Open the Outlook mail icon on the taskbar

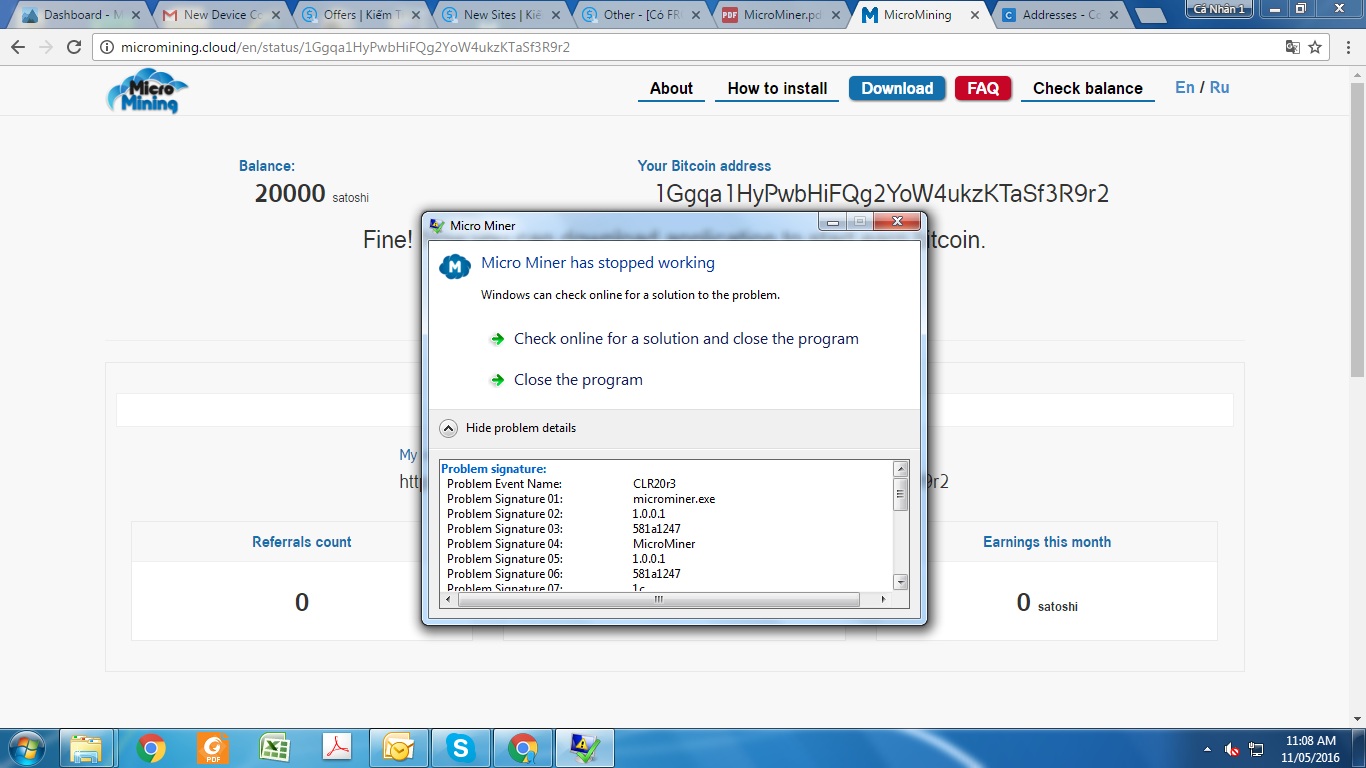click(399, 748)
